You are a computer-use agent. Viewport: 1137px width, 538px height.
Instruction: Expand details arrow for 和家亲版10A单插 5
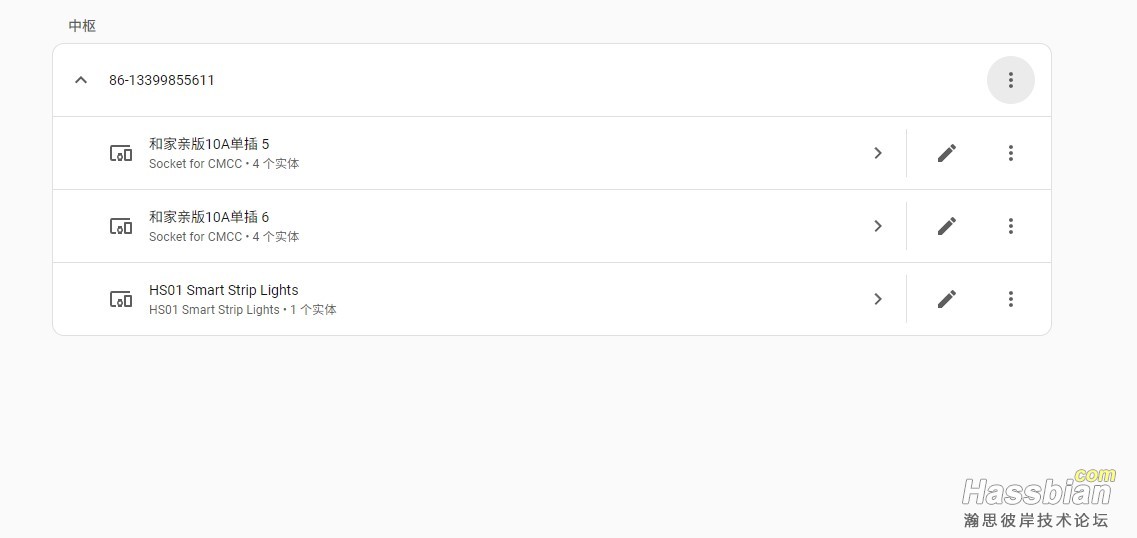877,153
